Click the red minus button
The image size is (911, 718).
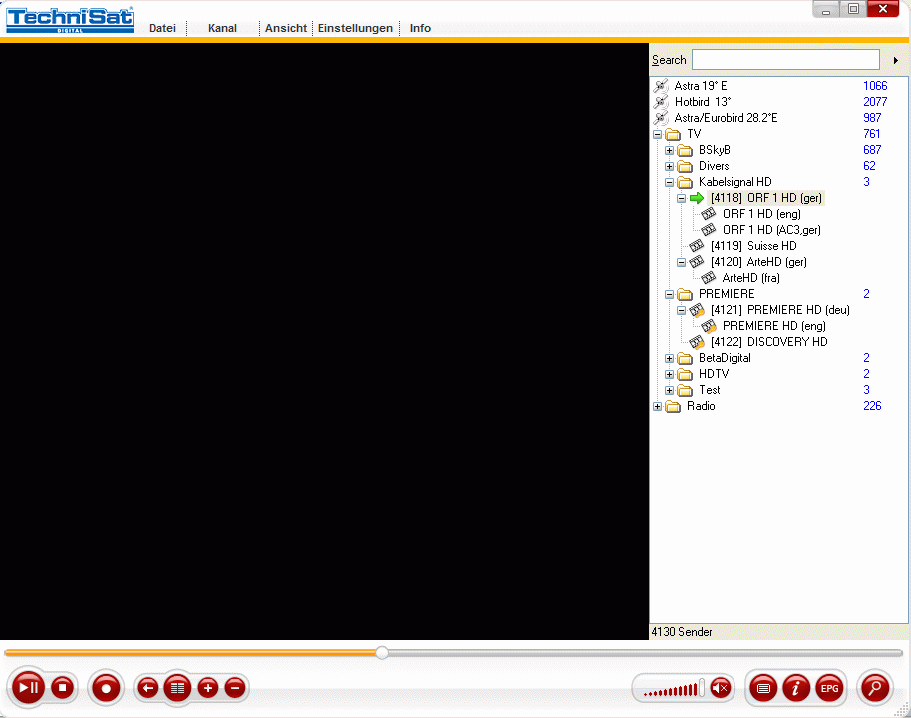tap(235, 688)
